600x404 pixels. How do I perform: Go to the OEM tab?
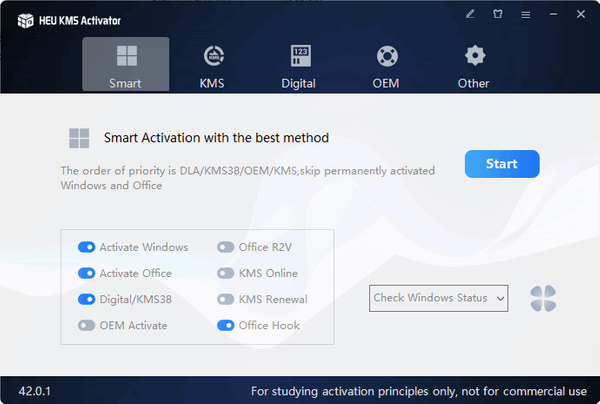pyautogui.click(x=386, y=67)
